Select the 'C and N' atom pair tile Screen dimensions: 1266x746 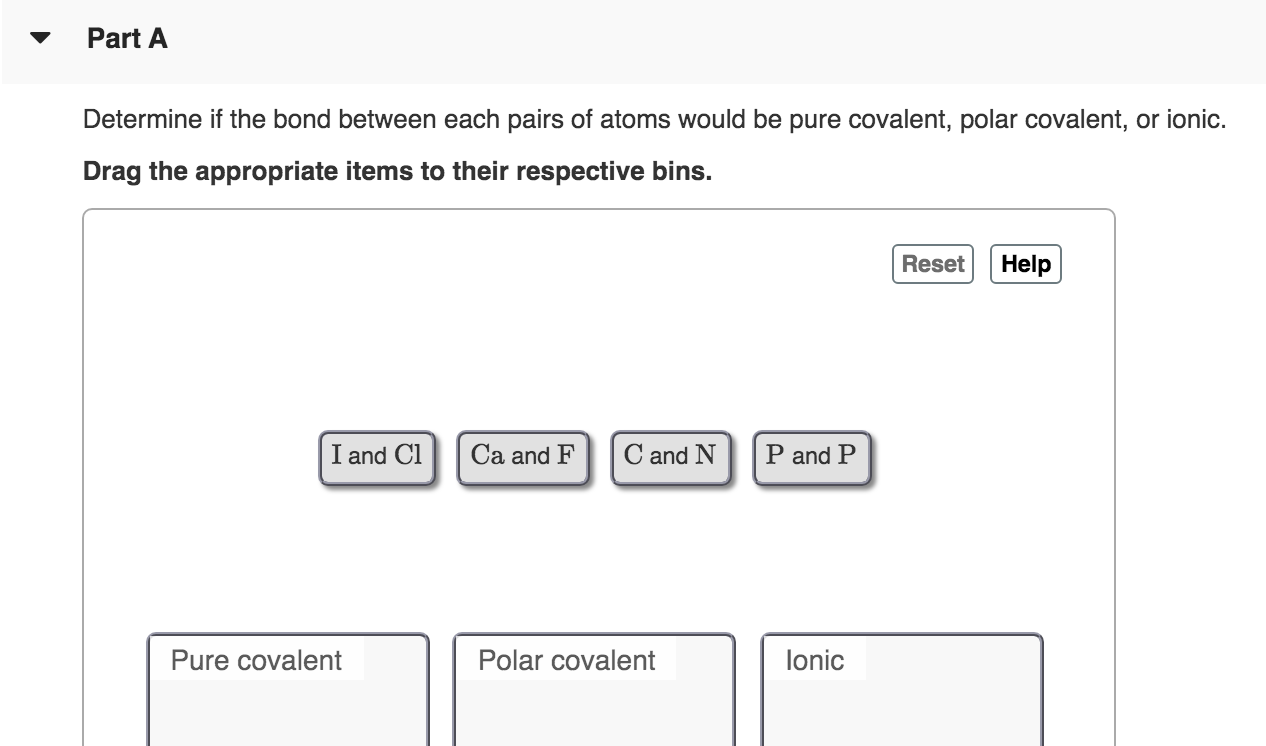[x=669, y=455]
